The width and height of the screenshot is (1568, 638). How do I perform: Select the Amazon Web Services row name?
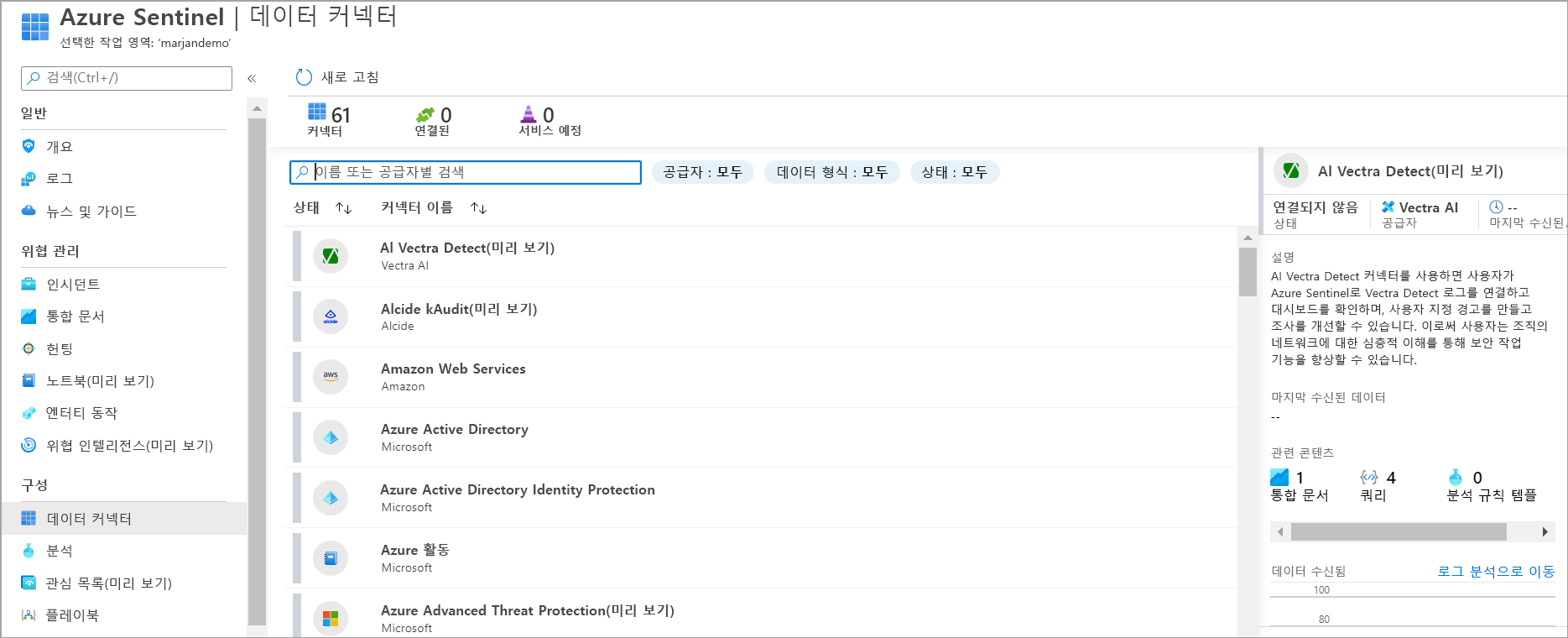tap(453, 369)
